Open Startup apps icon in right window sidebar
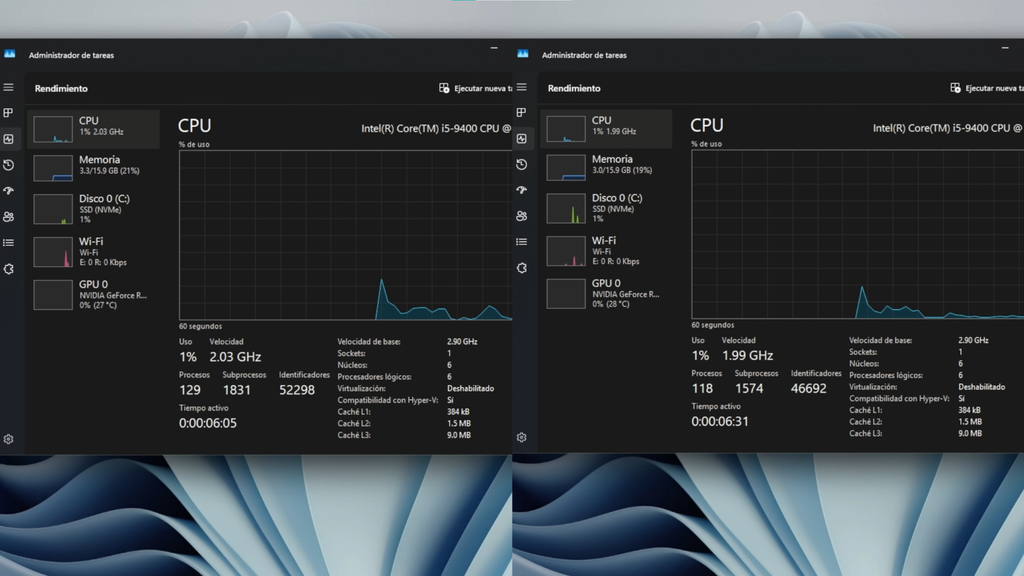 tap(522, 190)
